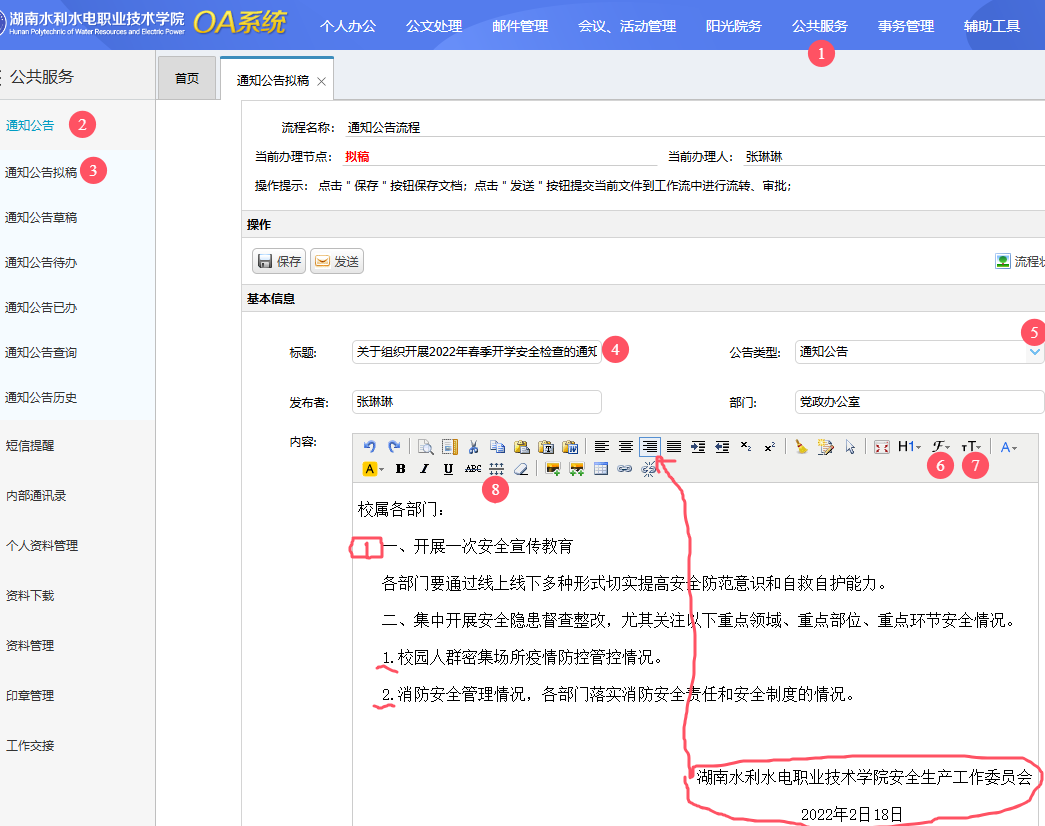Screen dimensions: 1045x826
Task: Open 公文处理 in top menu
Action: point(434,26)
